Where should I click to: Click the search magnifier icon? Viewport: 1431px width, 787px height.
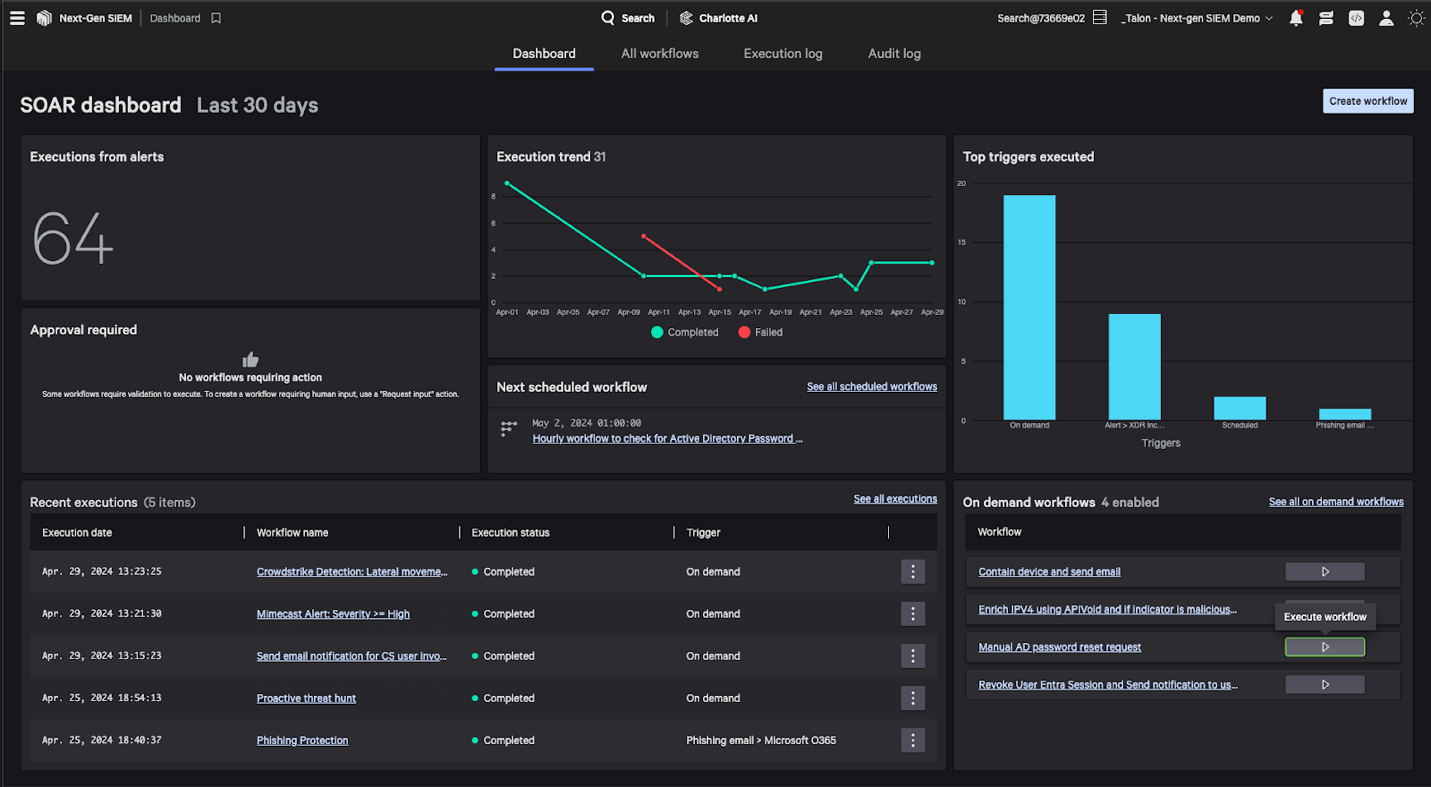(606, 17)
